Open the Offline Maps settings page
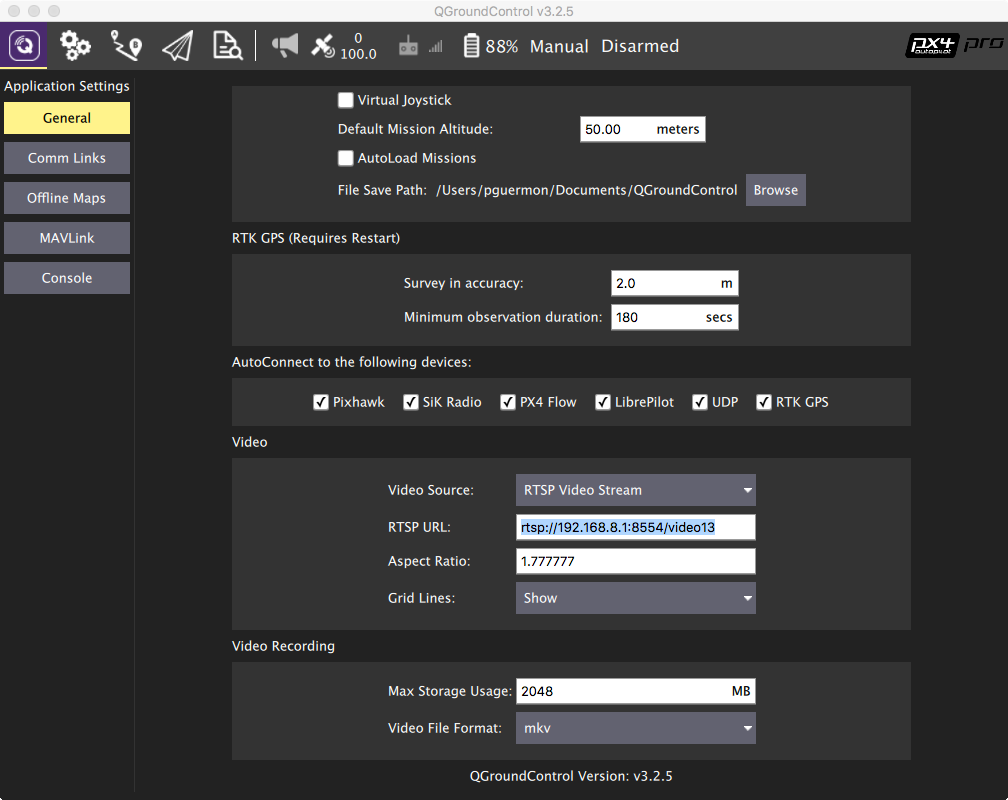1008x800 pixels. click(x=67, y=198)
